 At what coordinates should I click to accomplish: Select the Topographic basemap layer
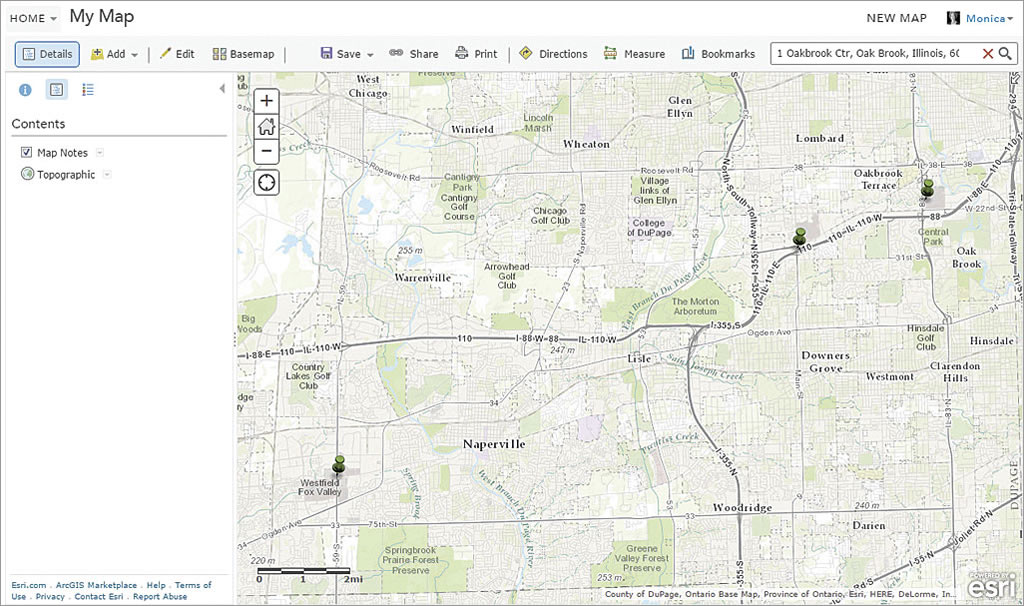[66, 174]
